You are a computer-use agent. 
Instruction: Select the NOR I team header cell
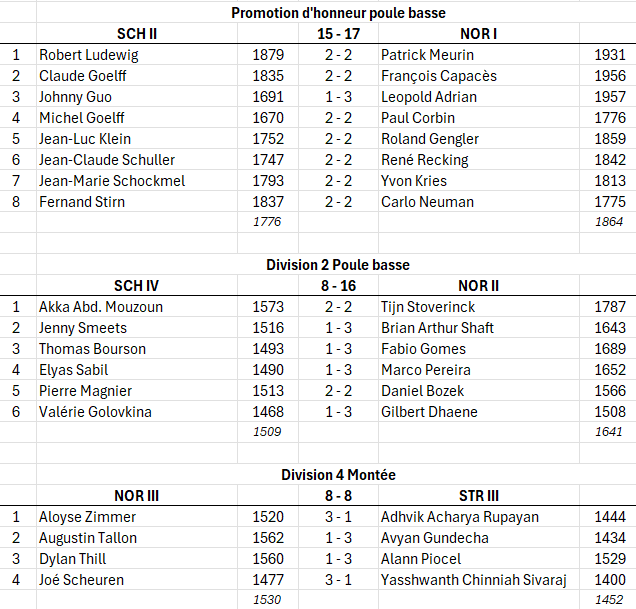(x=479, y=34)
